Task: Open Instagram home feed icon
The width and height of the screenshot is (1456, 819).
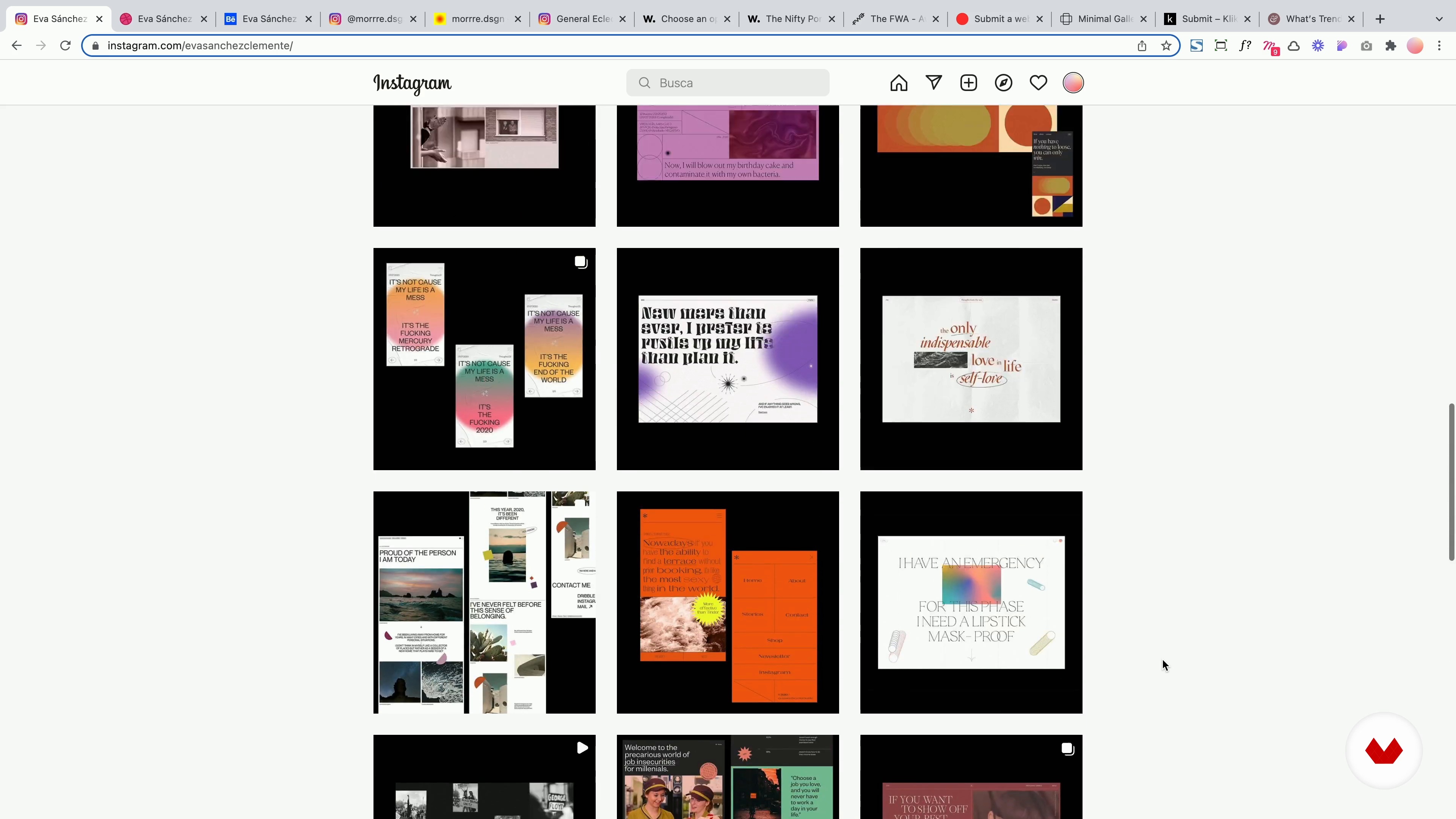Action: [899, 83]
